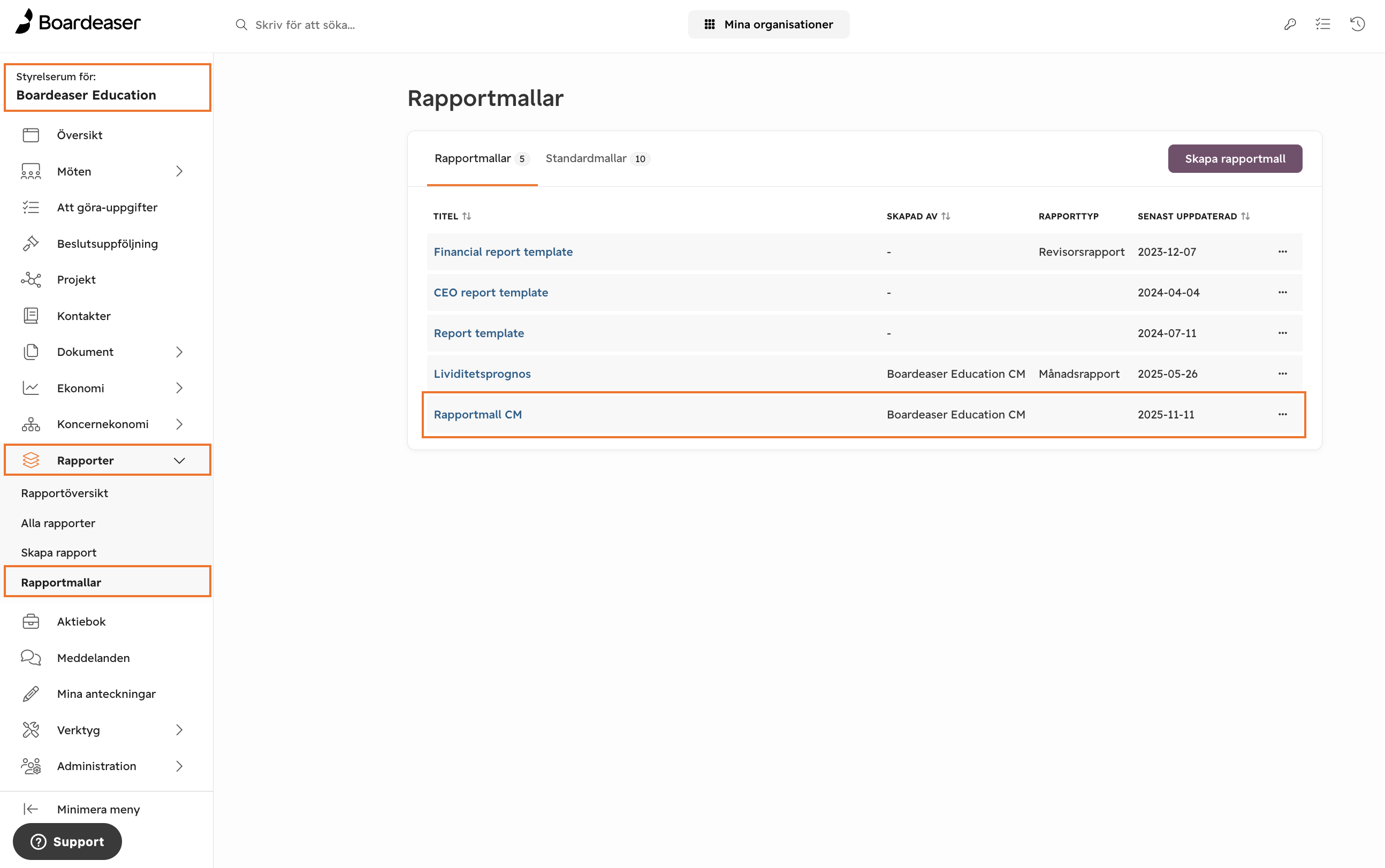Click the Meddelanden chat bubbles icon
The height and width of the screenshot is (868, 1385).
click(31, 658)
